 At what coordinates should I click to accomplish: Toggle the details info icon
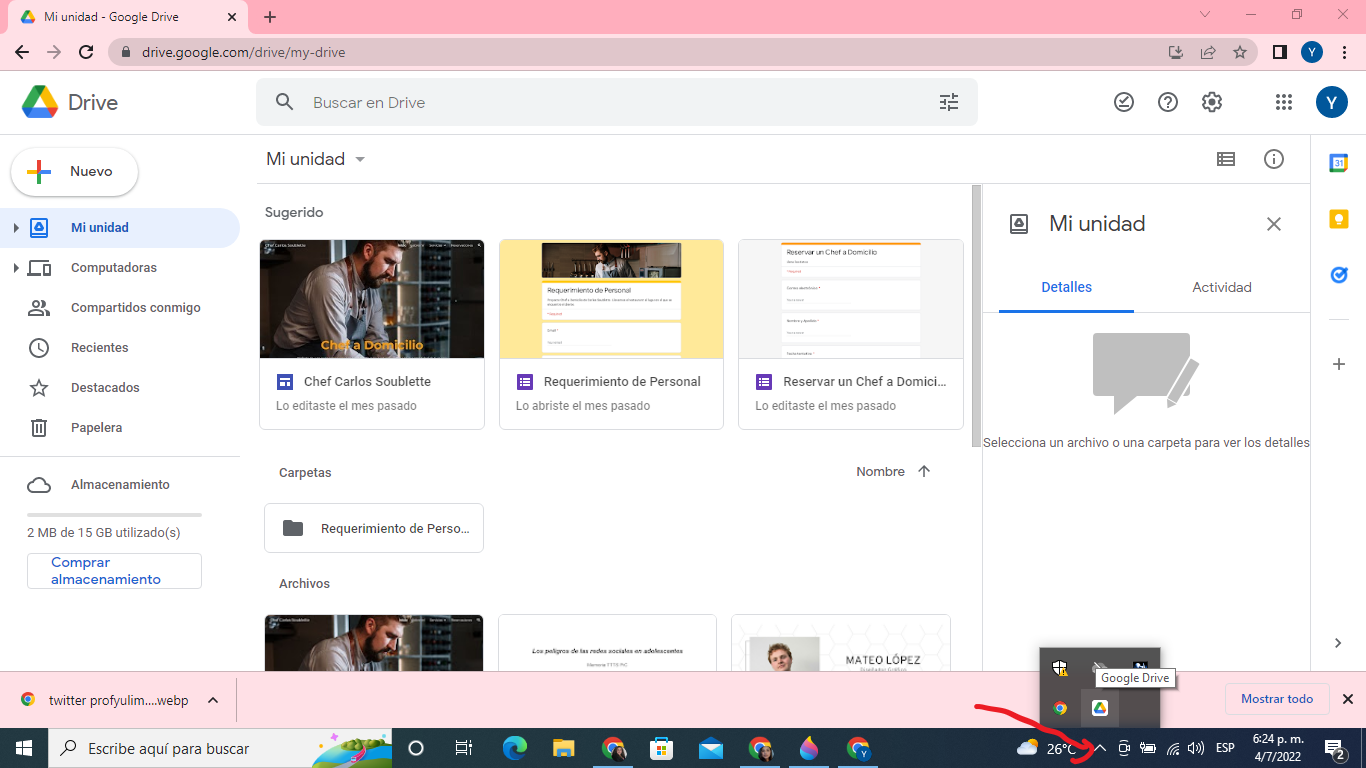tap(1274, 159)
